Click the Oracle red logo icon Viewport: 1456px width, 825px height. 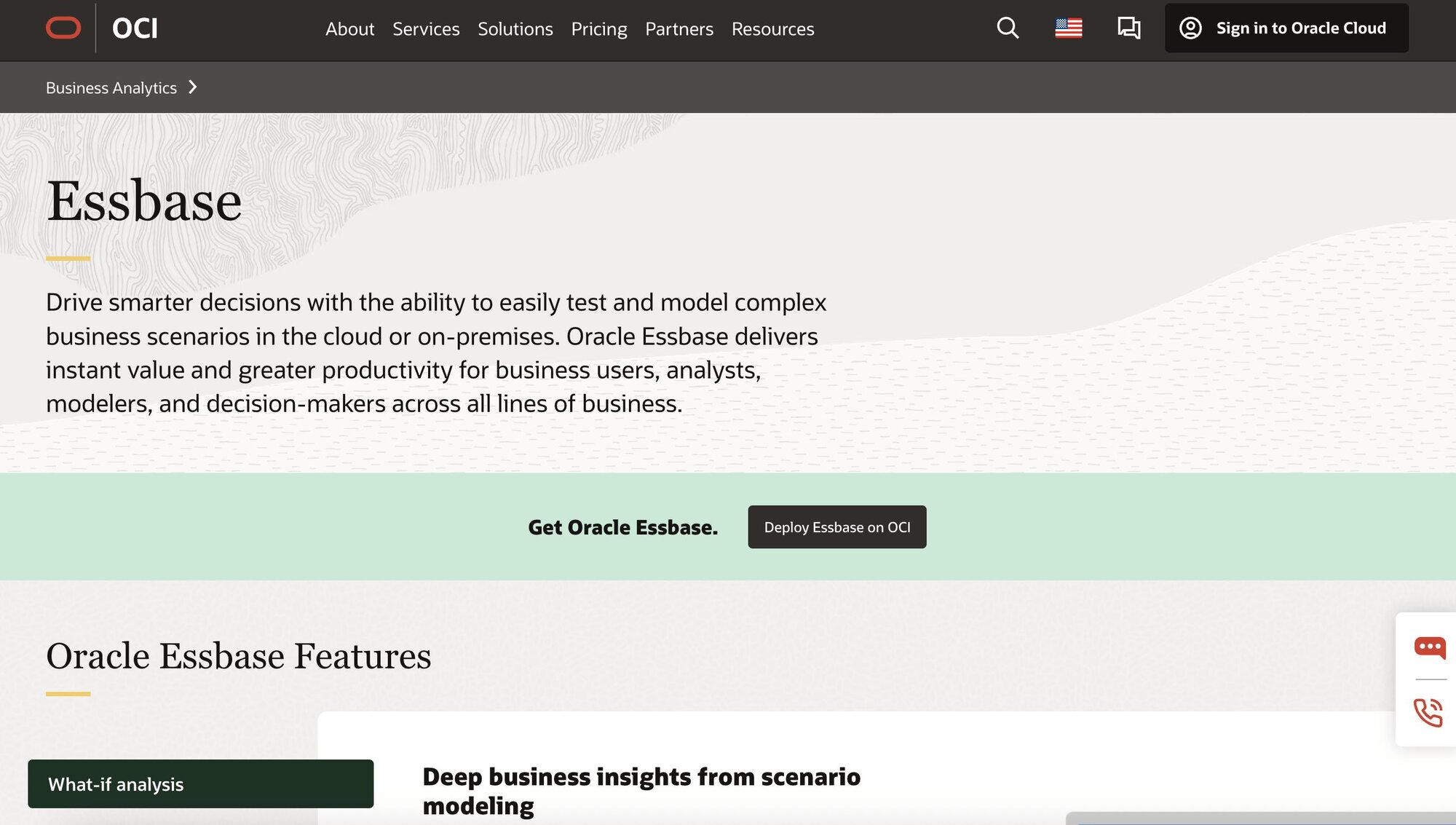pos(63,28)
